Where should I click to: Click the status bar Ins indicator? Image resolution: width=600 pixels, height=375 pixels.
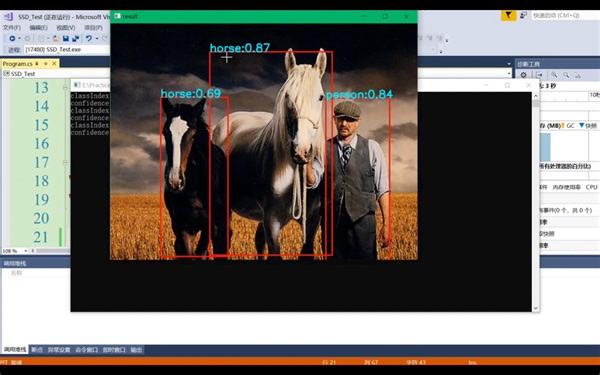472,362
